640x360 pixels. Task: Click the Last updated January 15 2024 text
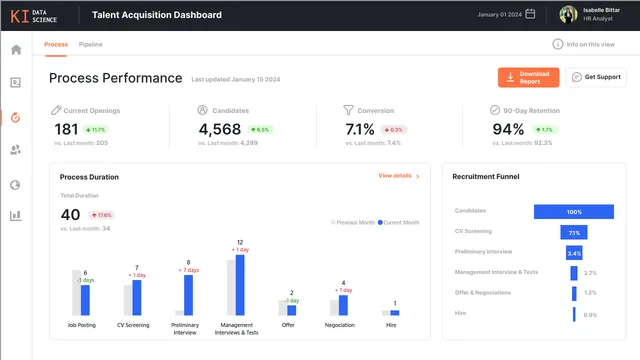tap(236, 80)
